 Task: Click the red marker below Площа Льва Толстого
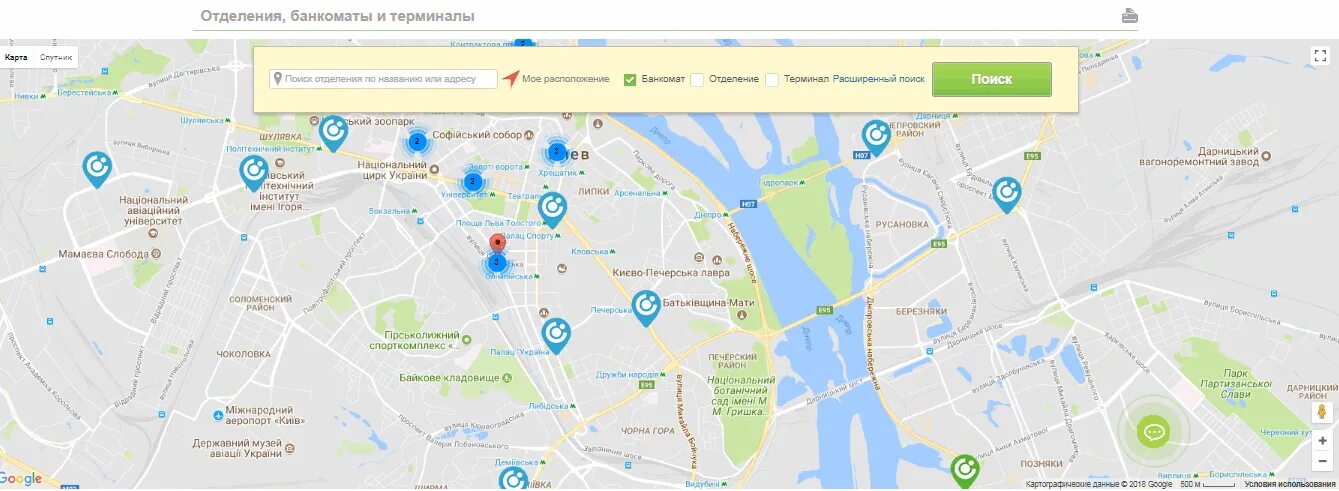pyautogui.click(x=498, y=242)
